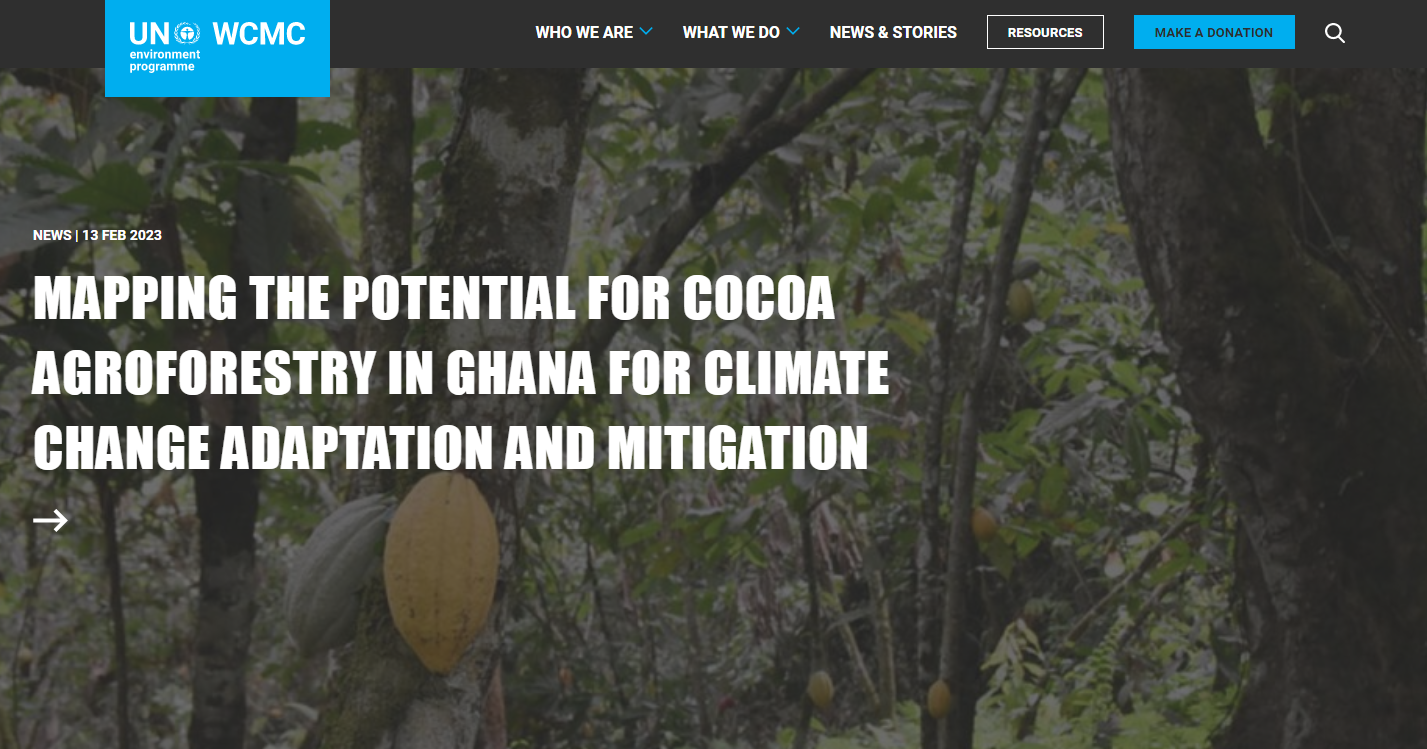Click the blue UN environment programme block
Image resolution: width=1427 pixels, height=749 pixels.
point(216,48)
